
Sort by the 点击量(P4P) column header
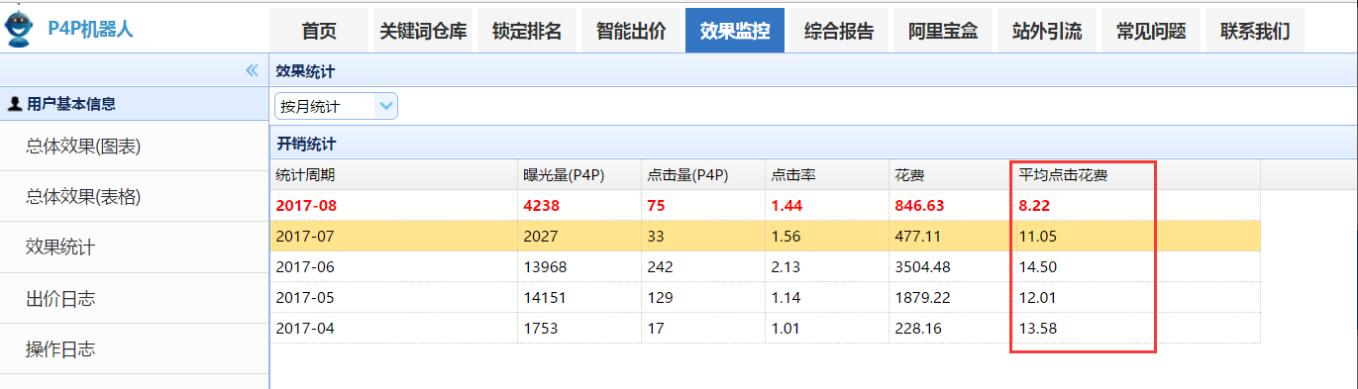coord(702,174)
